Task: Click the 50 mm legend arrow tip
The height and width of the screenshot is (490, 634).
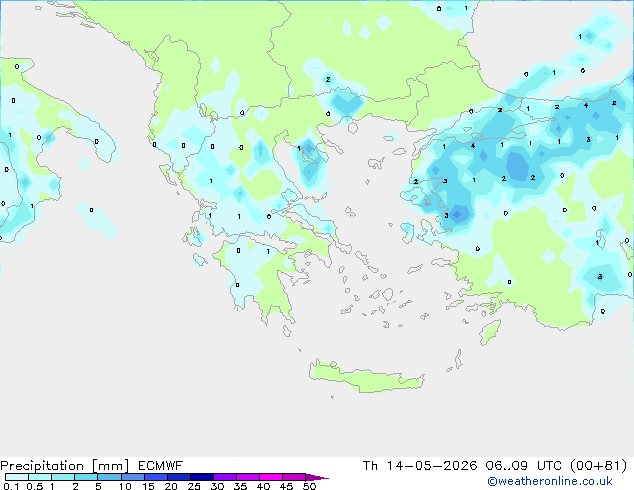Action: [x=317, y=477]
